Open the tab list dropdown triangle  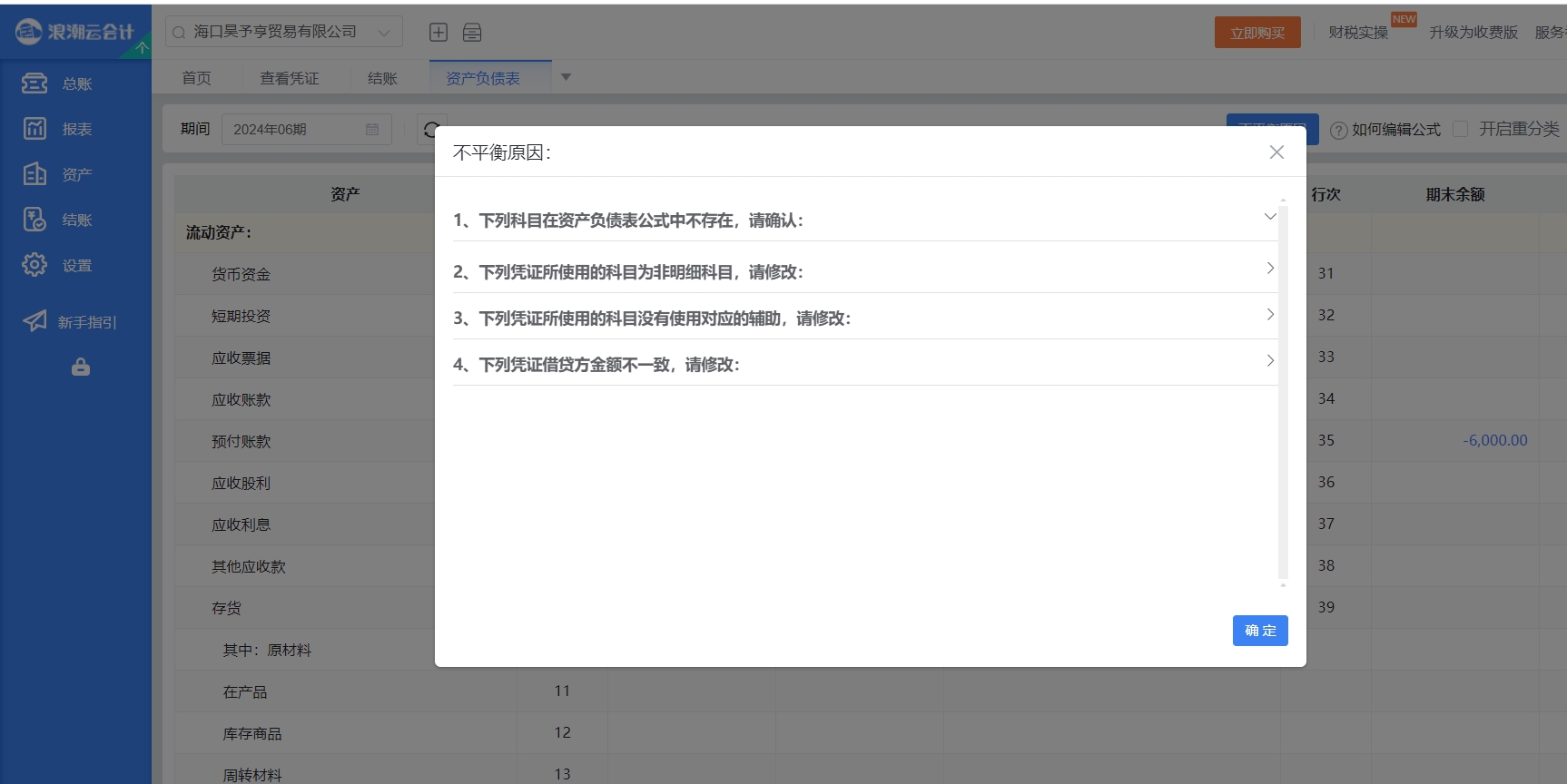click(566, 77)
